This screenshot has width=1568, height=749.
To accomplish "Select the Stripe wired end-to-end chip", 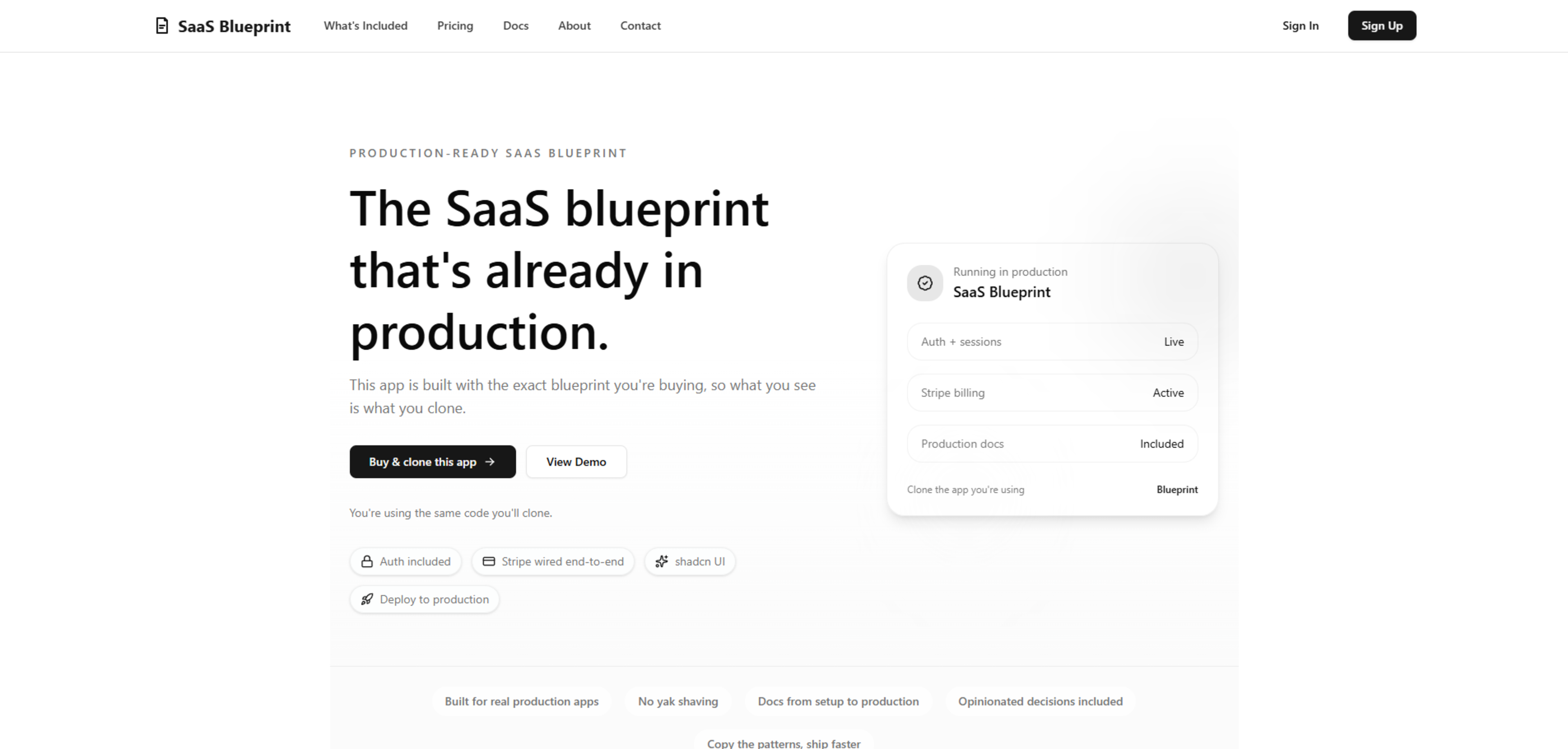I will click(x=553, y=562).
